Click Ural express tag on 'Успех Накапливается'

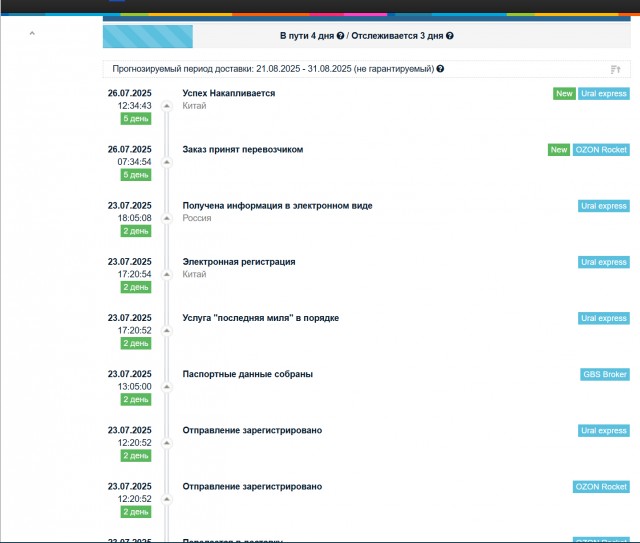[604, 93]
